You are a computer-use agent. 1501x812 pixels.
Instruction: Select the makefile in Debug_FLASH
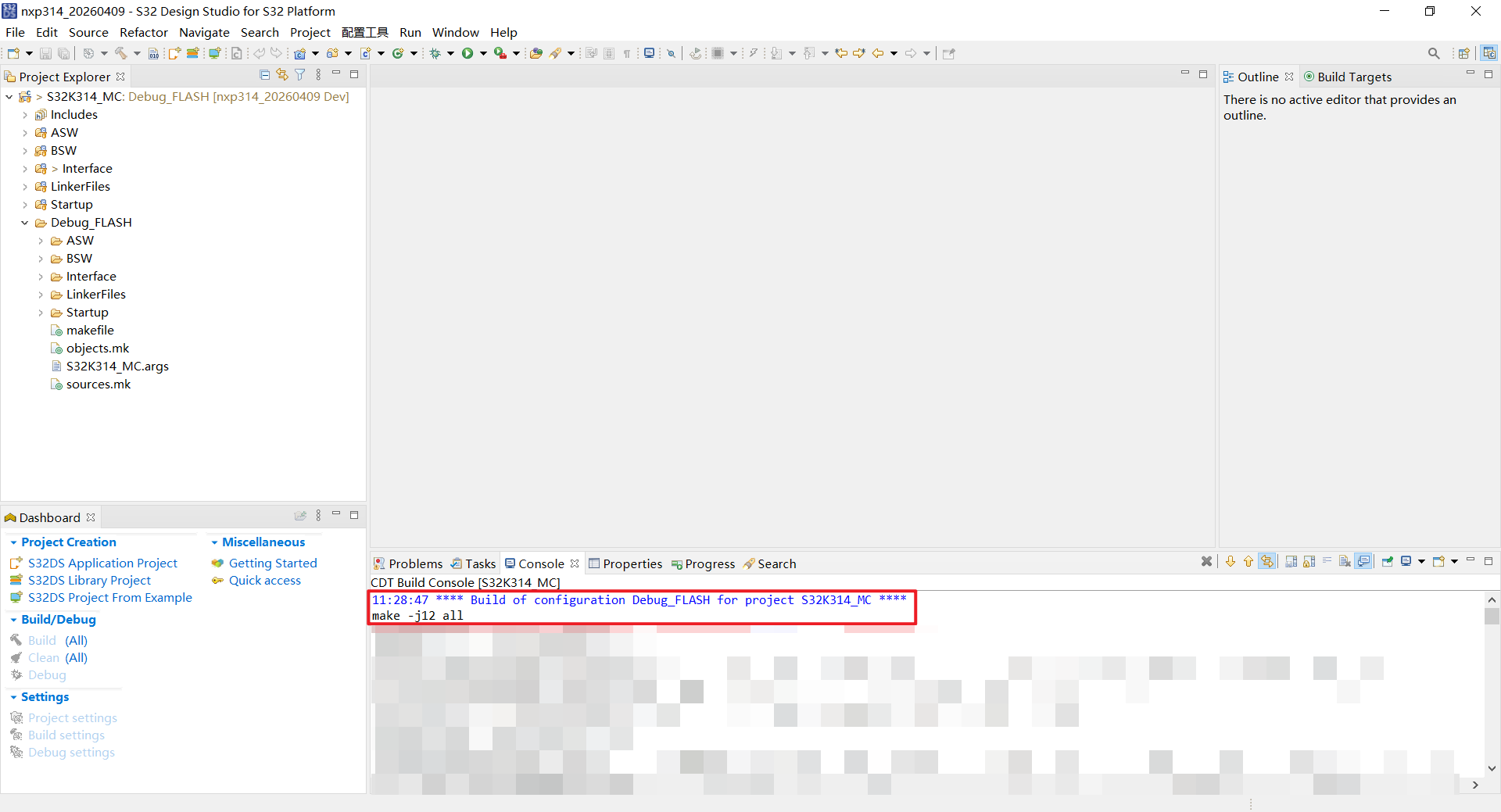90,331
